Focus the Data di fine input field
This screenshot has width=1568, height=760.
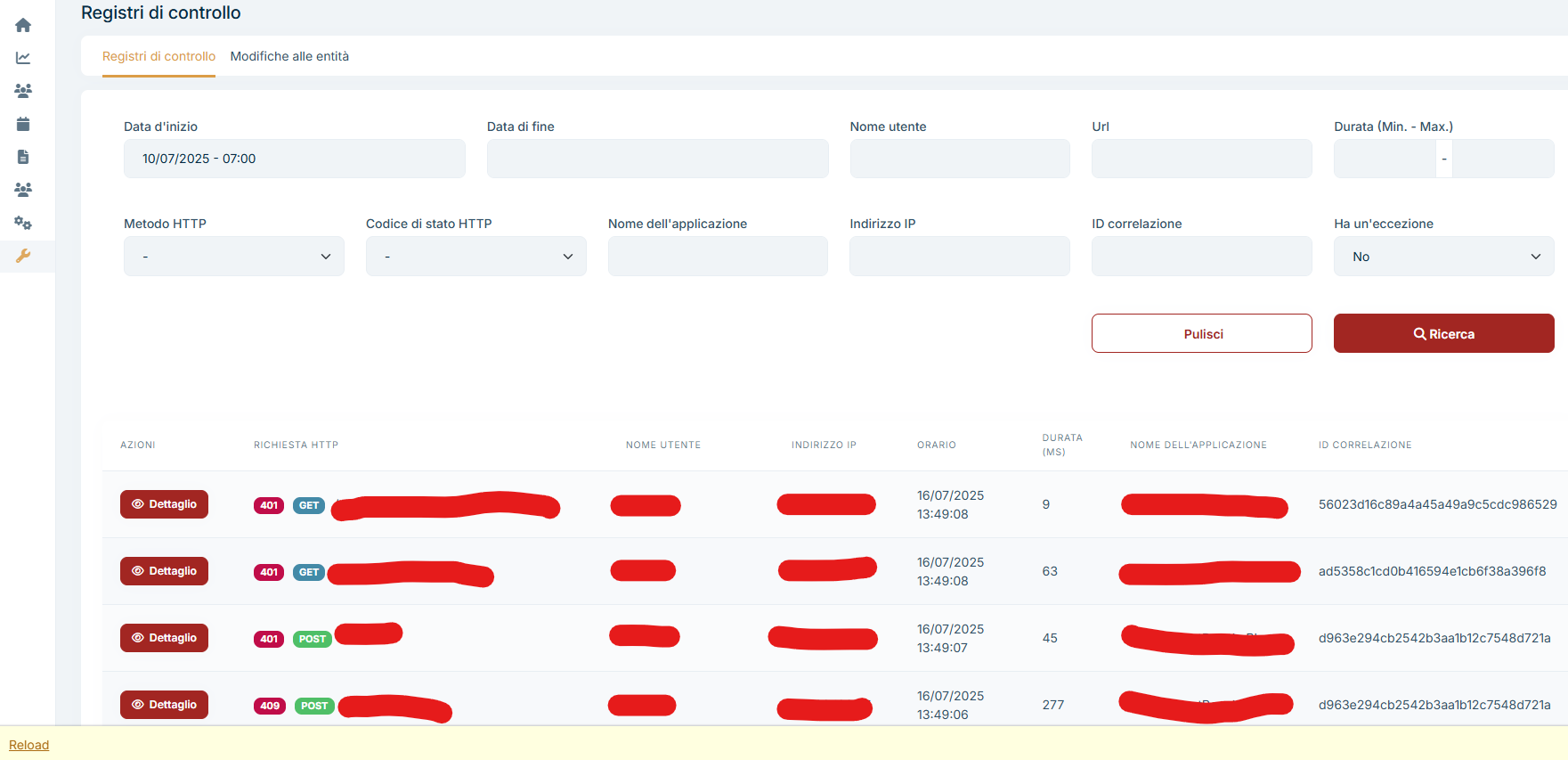coord(657,159)
